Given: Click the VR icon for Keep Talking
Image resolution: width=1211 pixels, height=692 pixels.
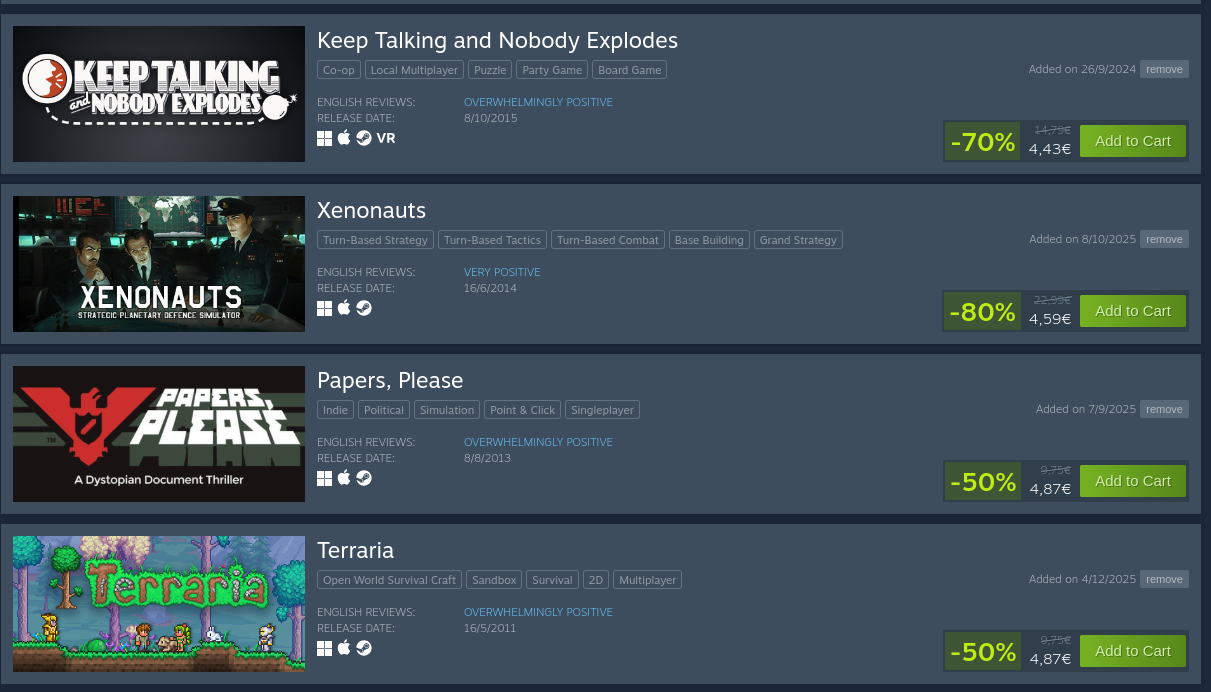Looking at the screenshot, I should pyautogui.click(x=386, y=138).
